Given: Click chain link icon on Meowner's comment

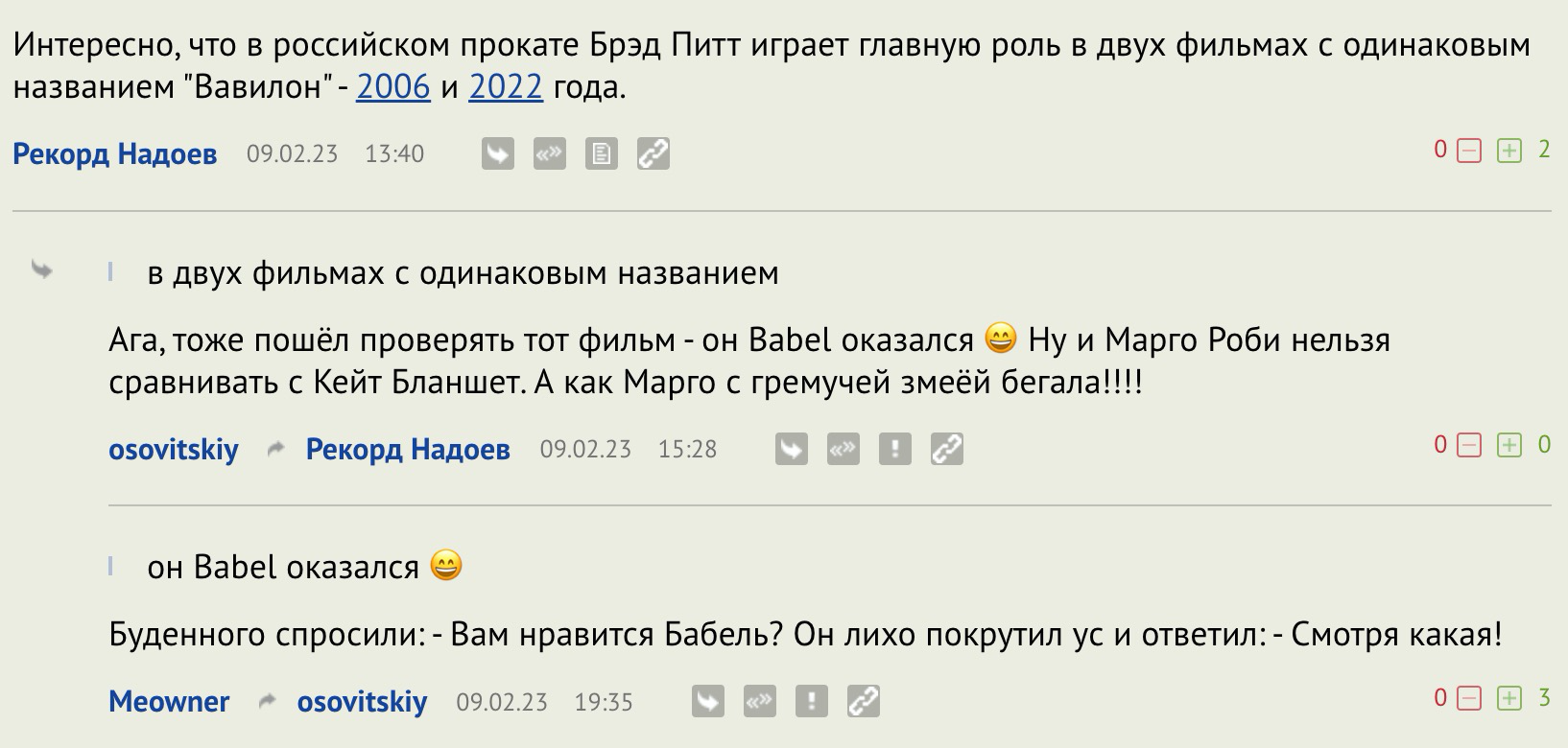Looking at the screenshot, I should coord(863,702).
